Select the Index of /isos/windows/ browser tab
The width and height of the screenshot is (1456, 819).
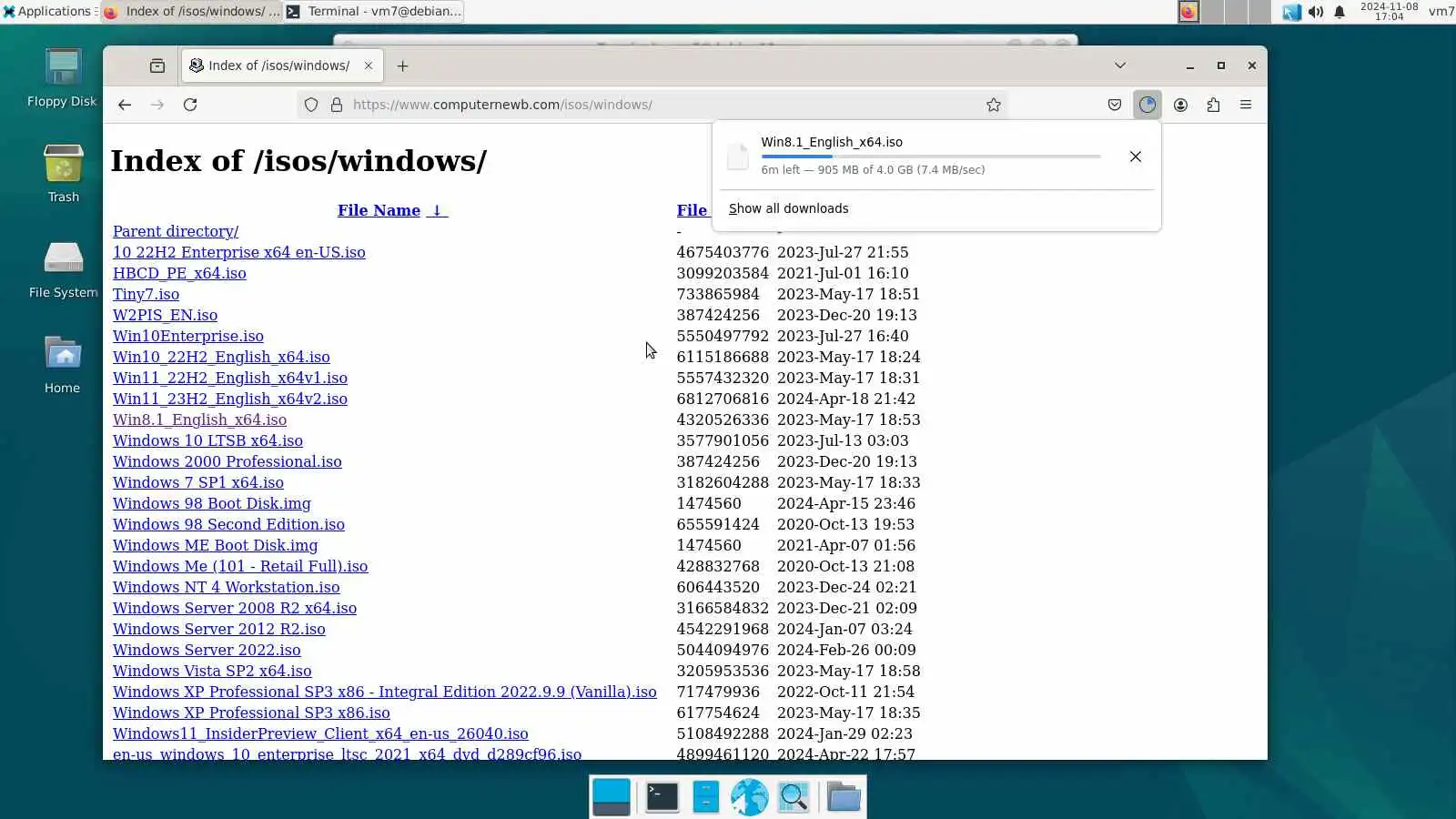tap(282, 66)
